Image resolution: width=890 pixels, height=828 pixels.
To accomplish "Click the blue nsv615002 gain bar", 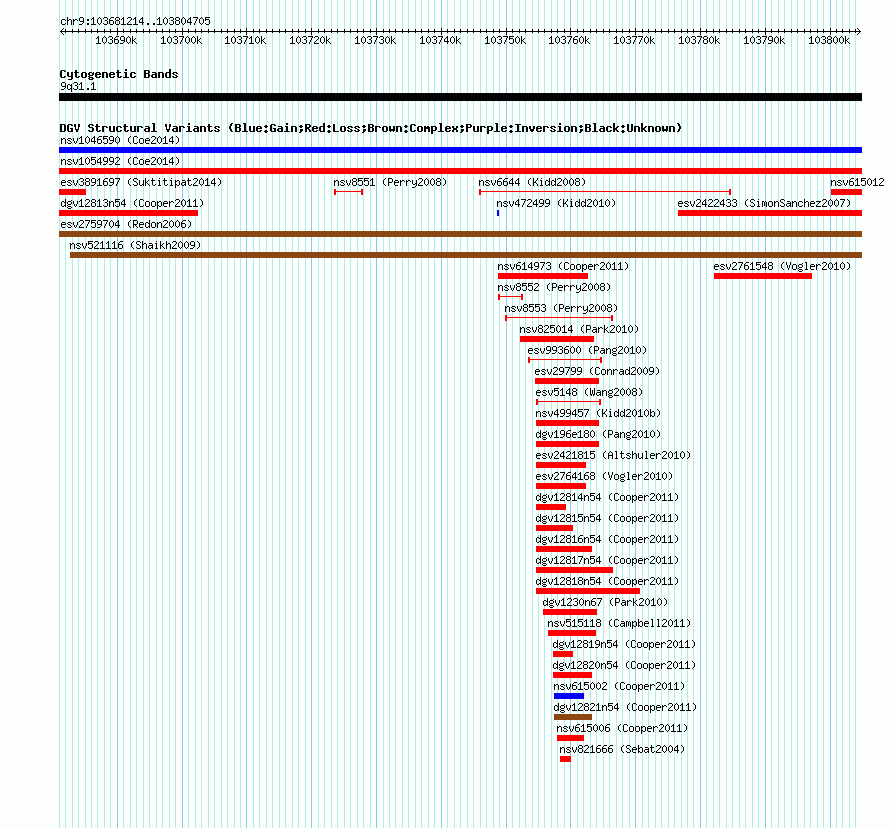I will (x=569, y=696).
